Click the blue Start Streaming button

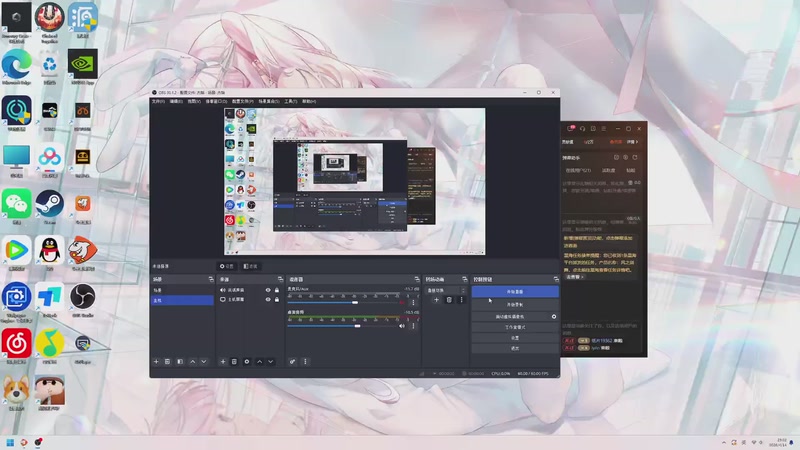coord(515,292)
